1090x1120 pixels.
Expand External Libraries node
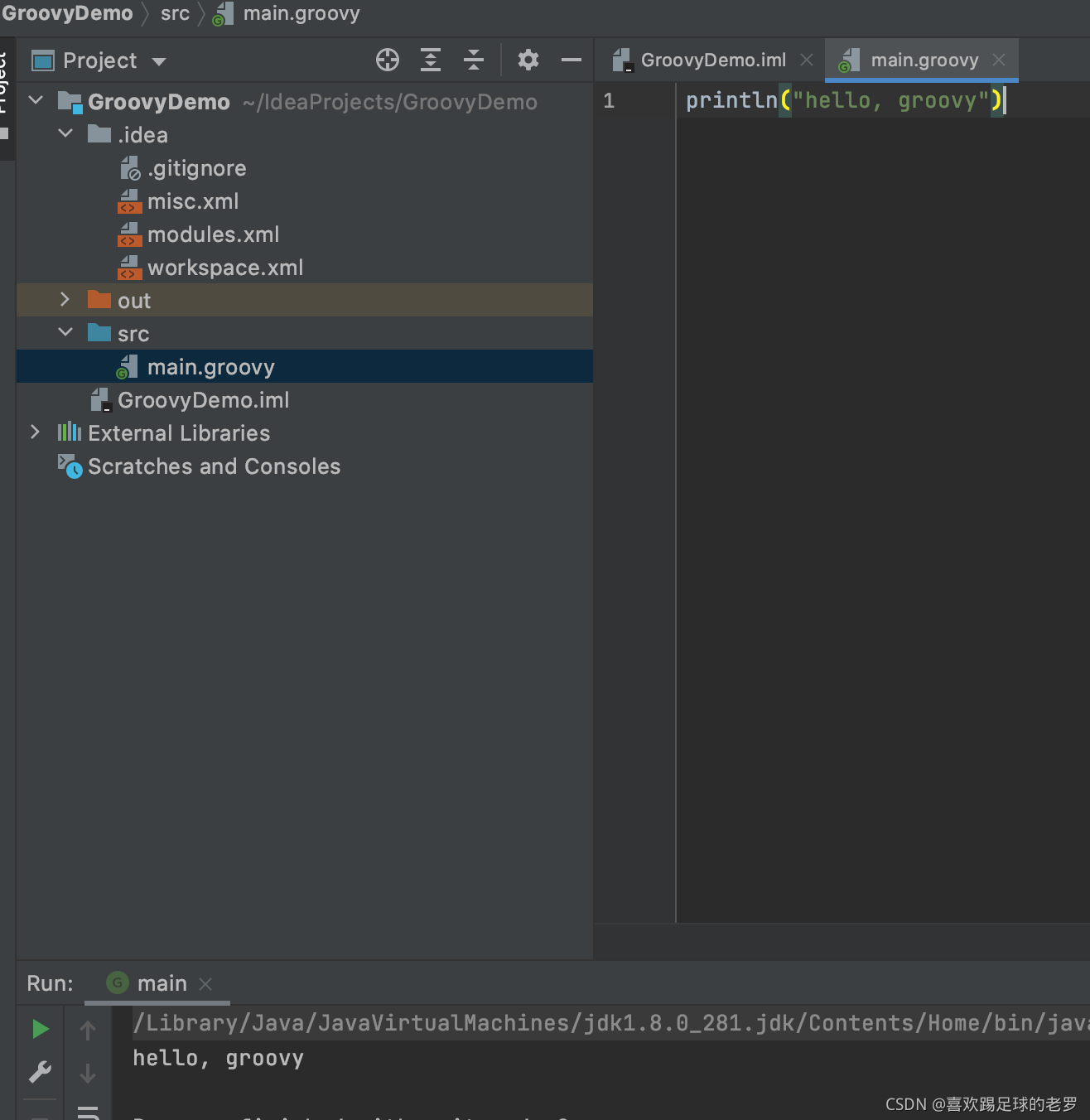tap(35, 432)
